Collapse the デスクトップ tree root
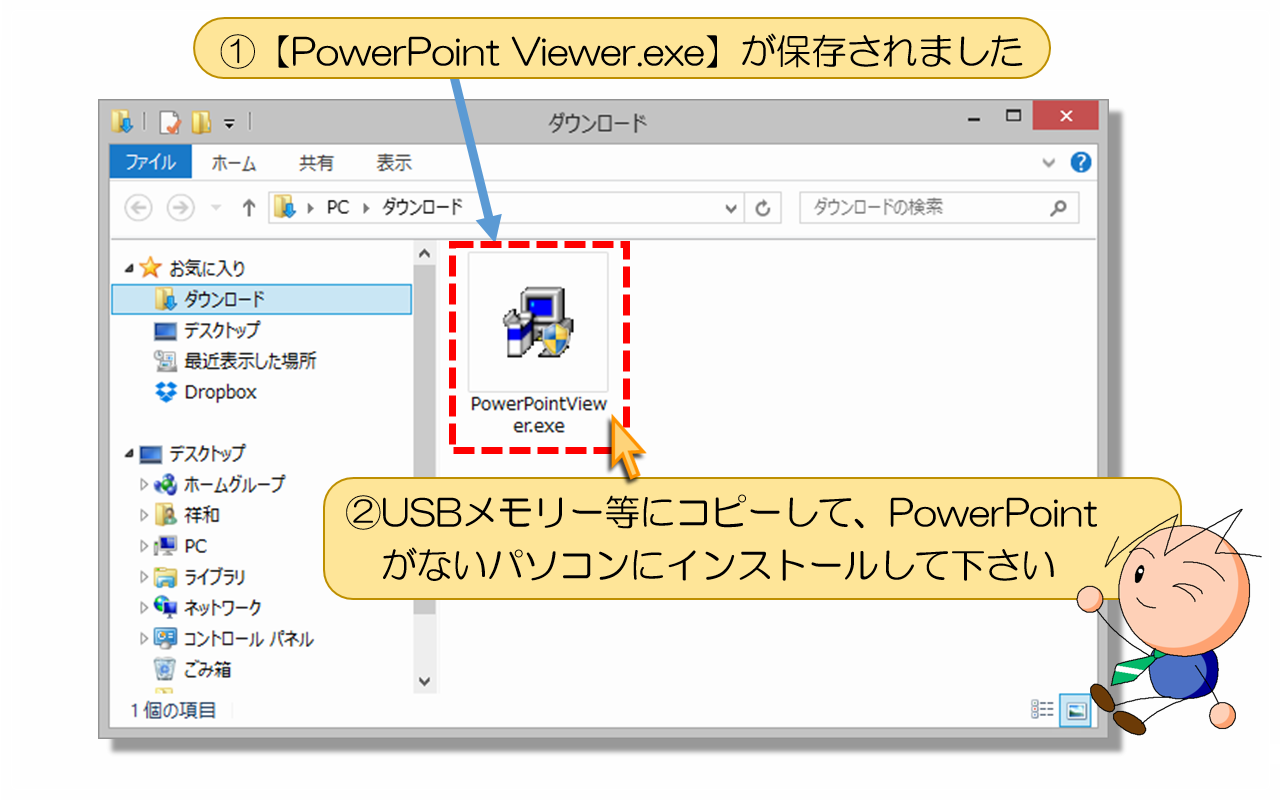The width and height of the screenshot is (1280, 800). [129, 453]
